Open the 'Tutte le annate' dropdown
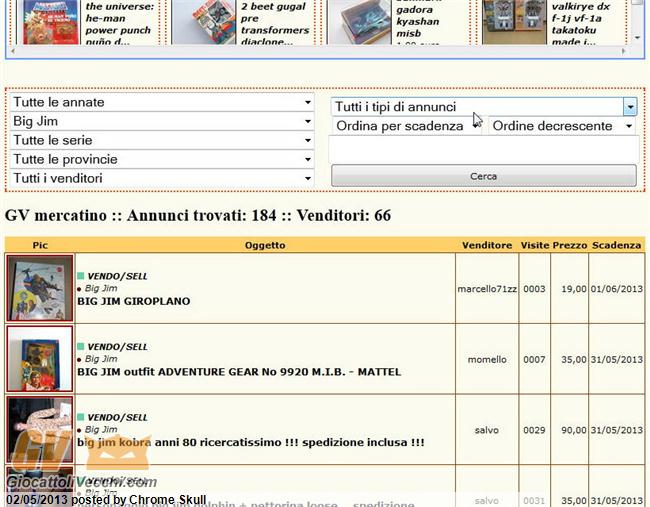The image size is (650, 507). click(x=162, y=102)
